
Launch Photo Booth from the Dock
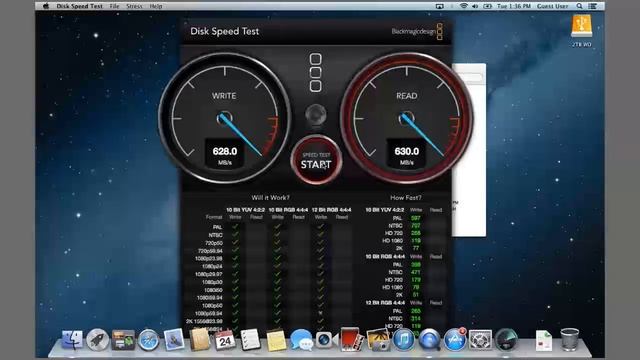pyautogui.click(x=351, y=339)
